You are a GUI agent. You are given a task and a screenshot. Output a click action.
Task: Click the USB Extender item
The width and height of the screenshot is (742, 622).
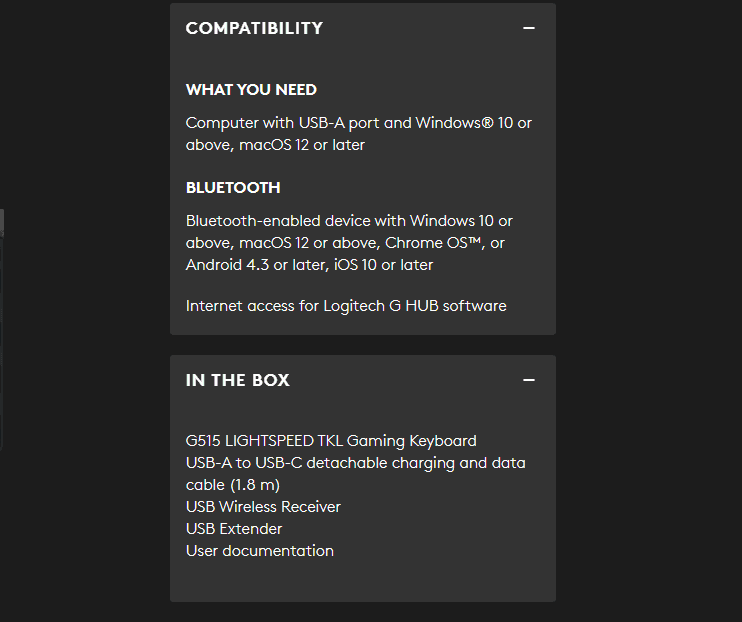point(234,529)
